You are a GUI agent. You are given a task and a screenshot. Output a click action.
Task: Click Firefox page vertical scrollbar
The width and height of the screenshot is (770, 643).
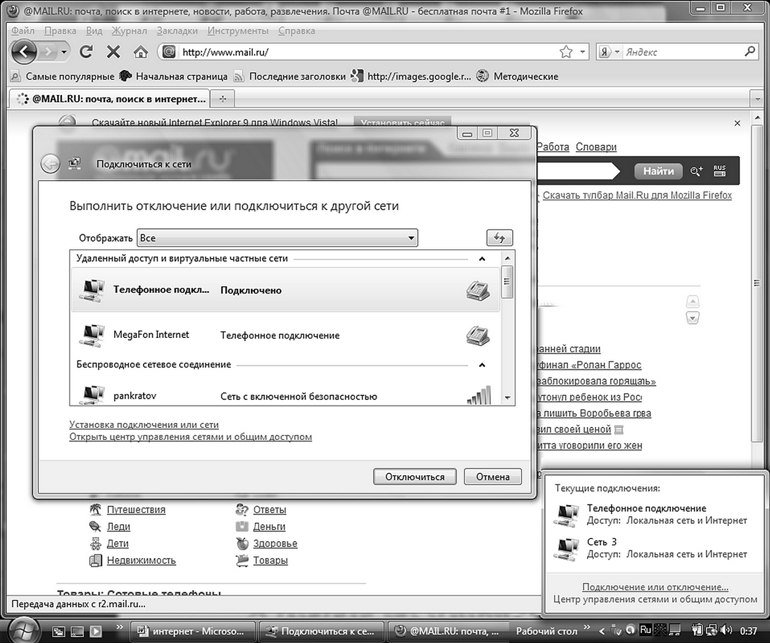(757, 283)
